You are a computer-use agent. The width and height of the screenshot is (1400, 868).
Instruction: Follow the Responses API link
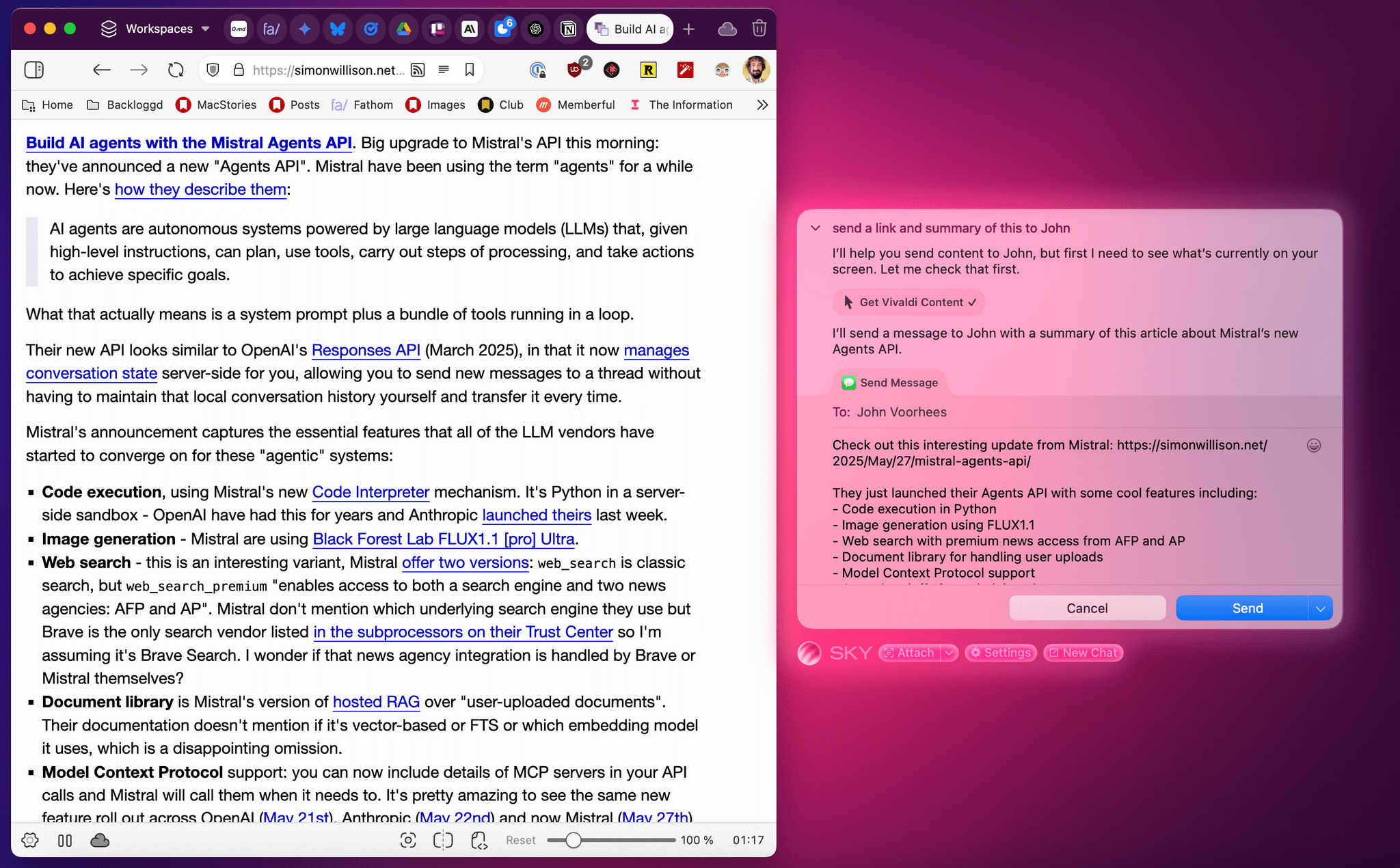(366, 350)
